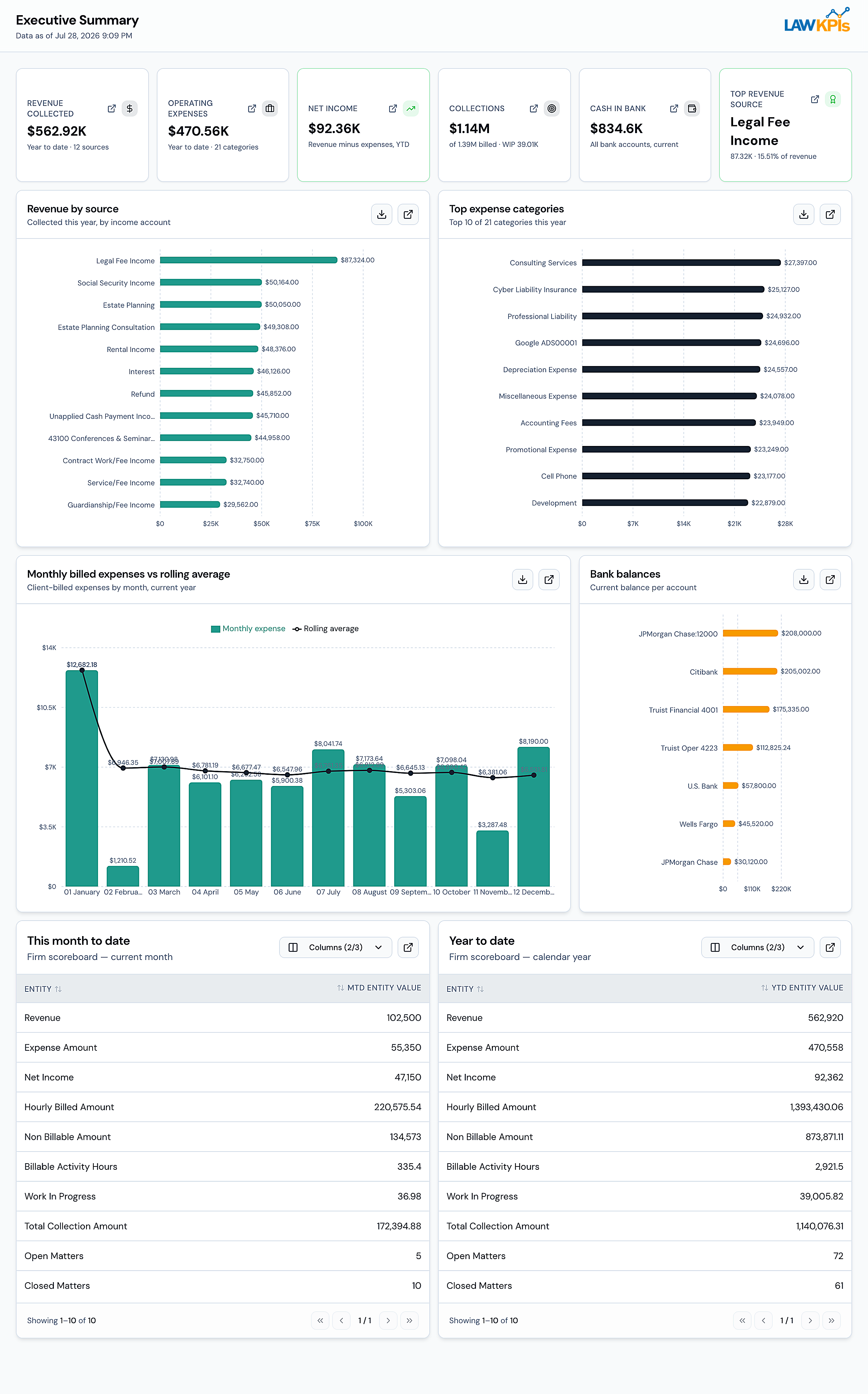Open Operating Expenses card external link icon

point(251,109)
